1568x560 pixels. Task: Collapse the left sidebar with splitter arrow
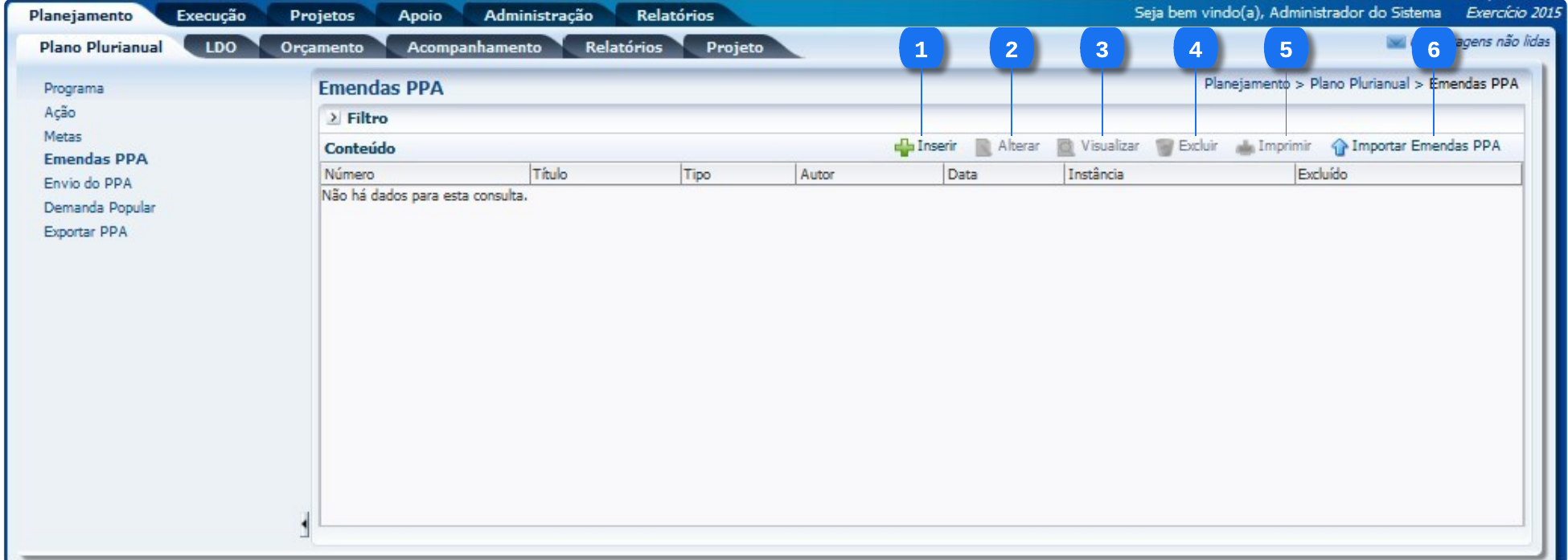click(304, 525)
